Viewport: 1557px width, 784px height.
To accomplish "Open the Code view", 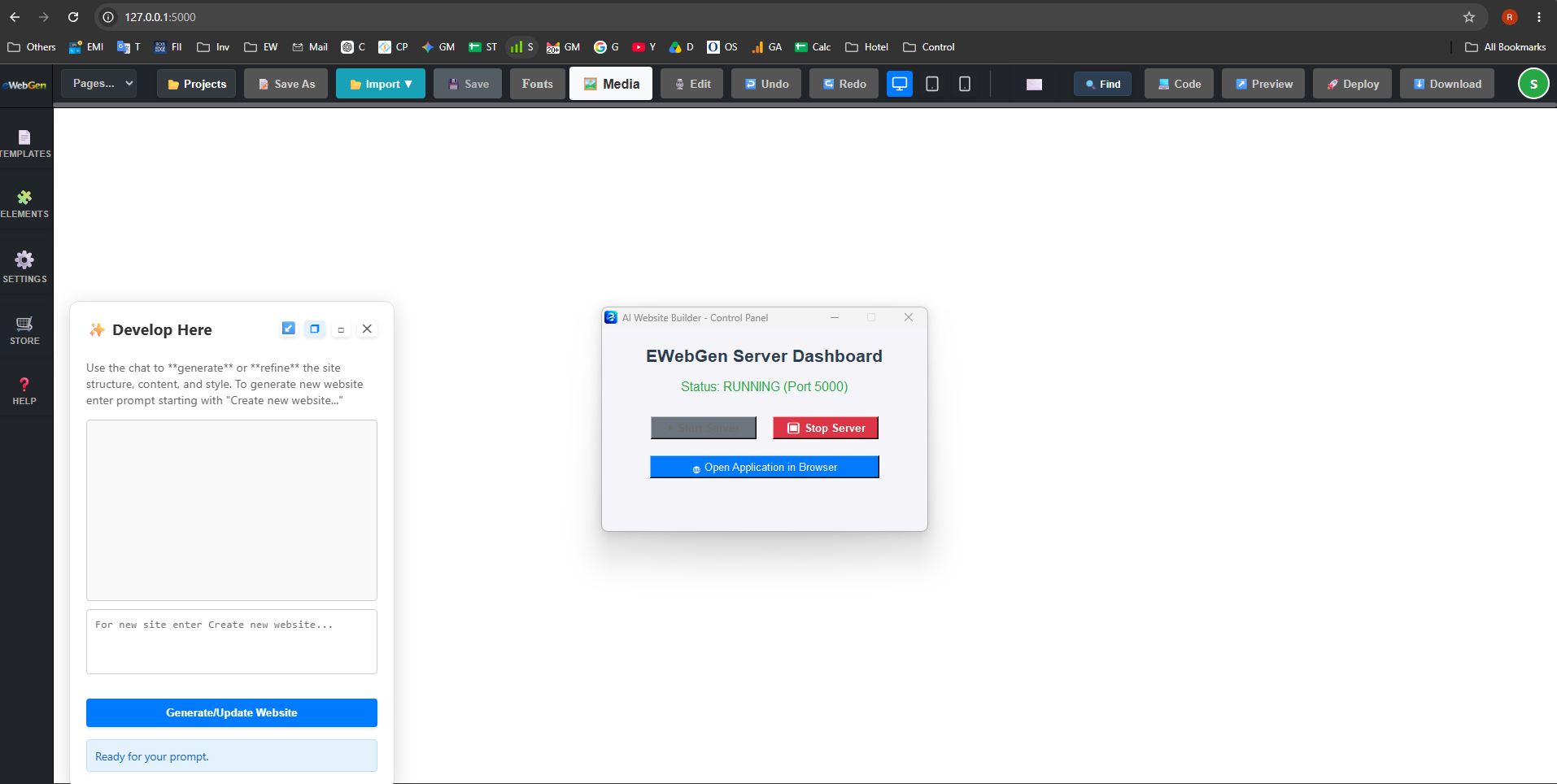I will pyautogui.click(x=1179, y=84).
